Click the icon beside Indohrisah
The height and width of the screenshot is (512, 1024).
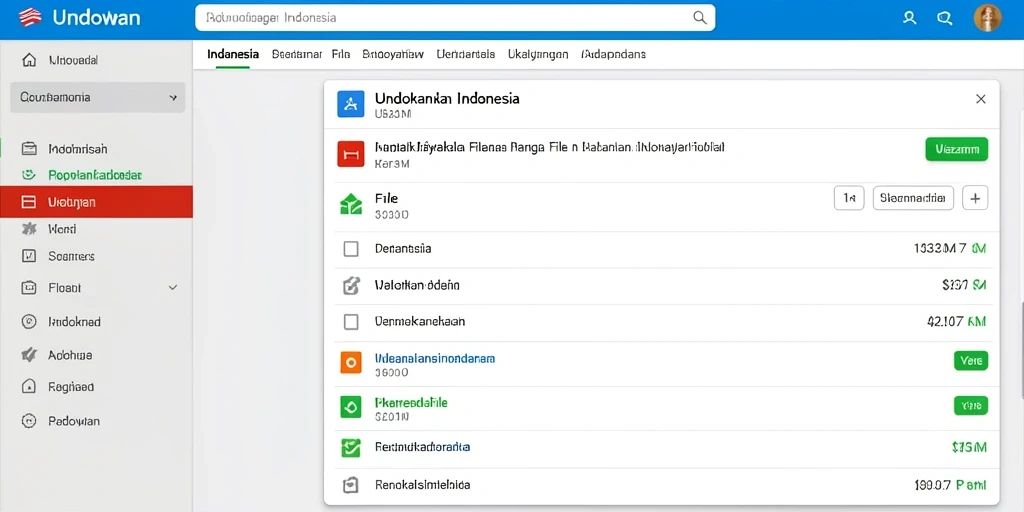[x=29, y=148]
